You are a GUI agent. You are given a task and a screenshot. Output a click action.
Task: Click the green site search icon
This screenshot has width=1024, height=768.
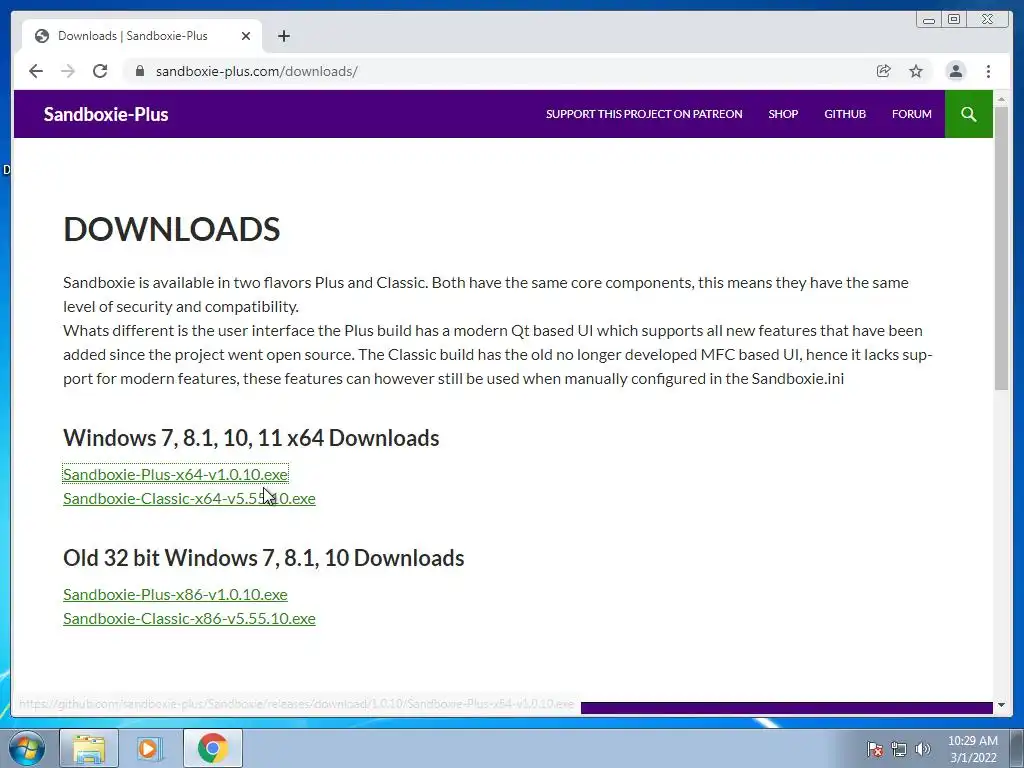pos(968,114)
